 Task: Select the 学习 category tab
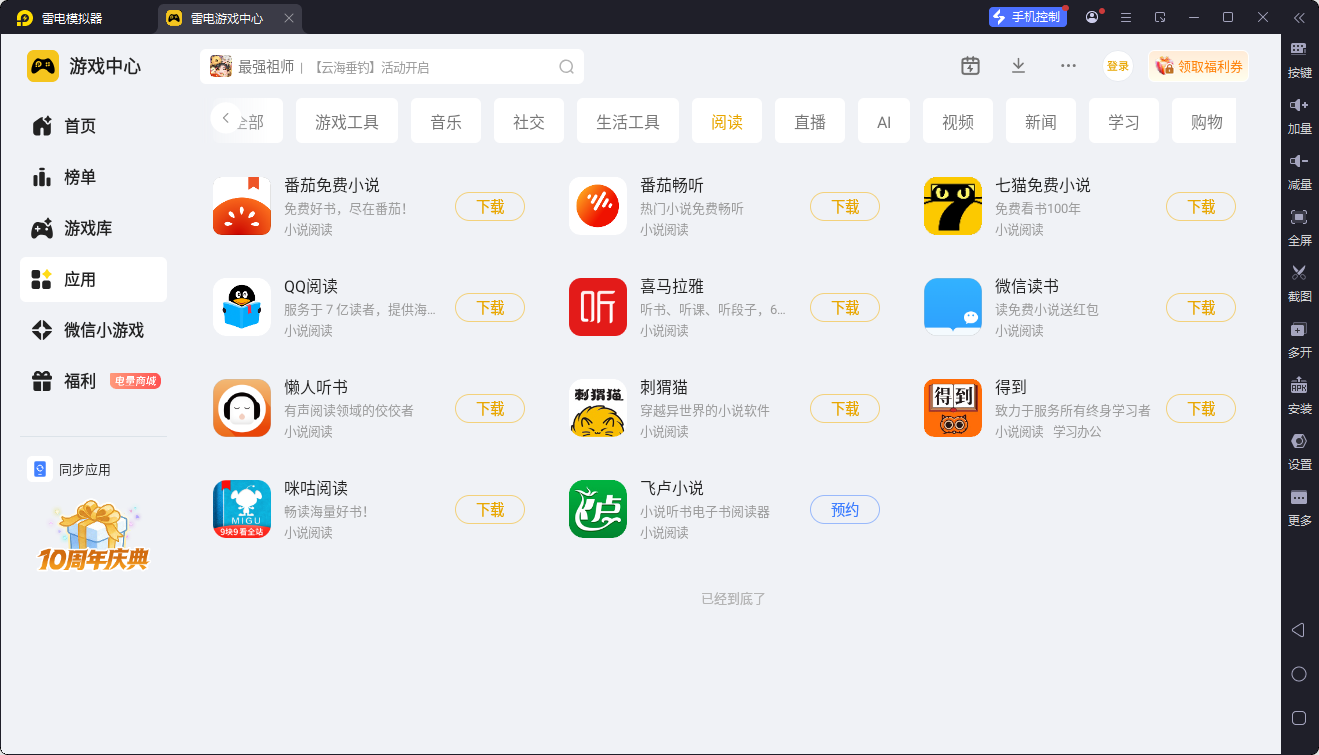1124,121
